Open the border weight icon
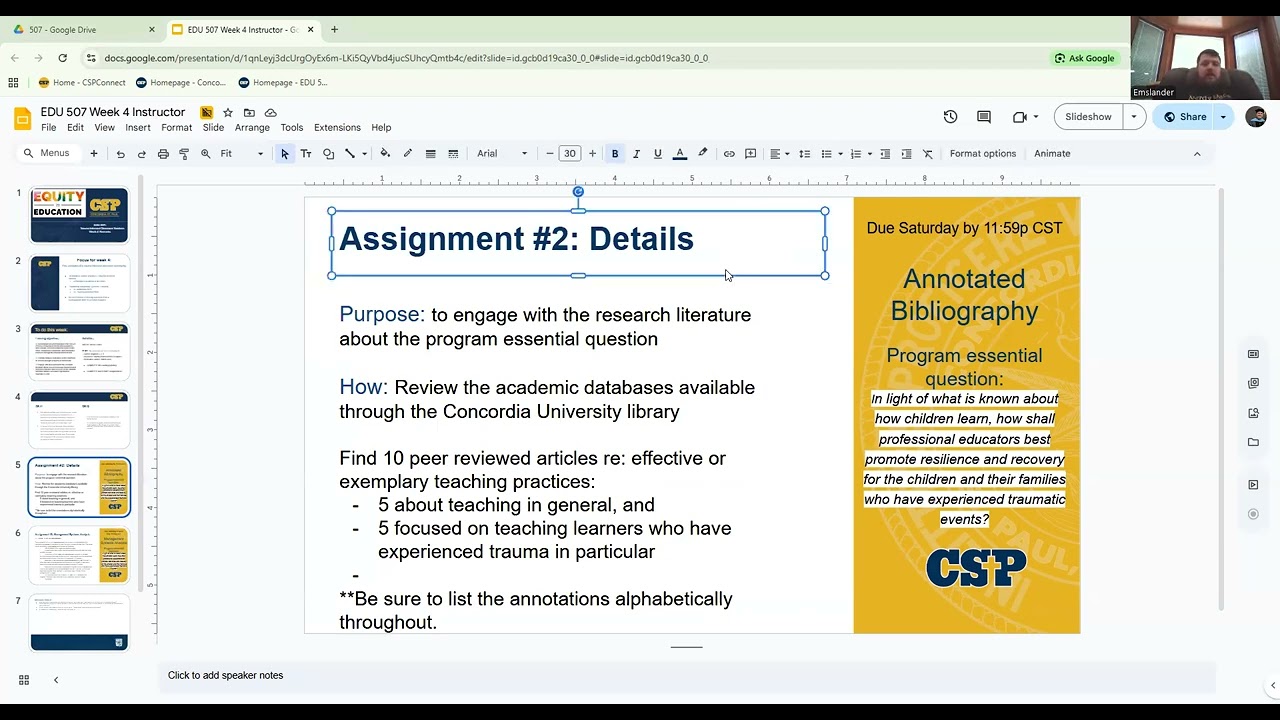1280x720 pixels. (x=430, y=154)
